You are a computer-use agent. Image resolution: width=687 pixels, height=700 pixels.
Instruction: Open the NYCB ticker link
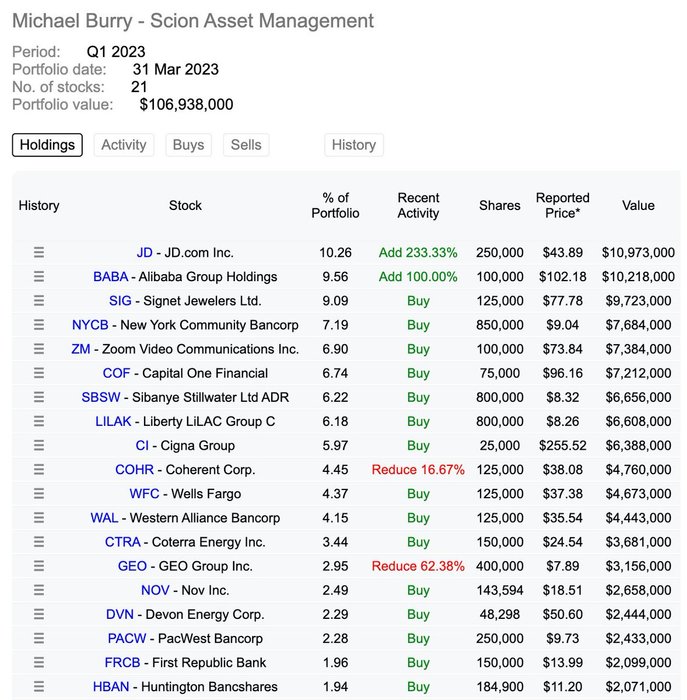(90, 325)
